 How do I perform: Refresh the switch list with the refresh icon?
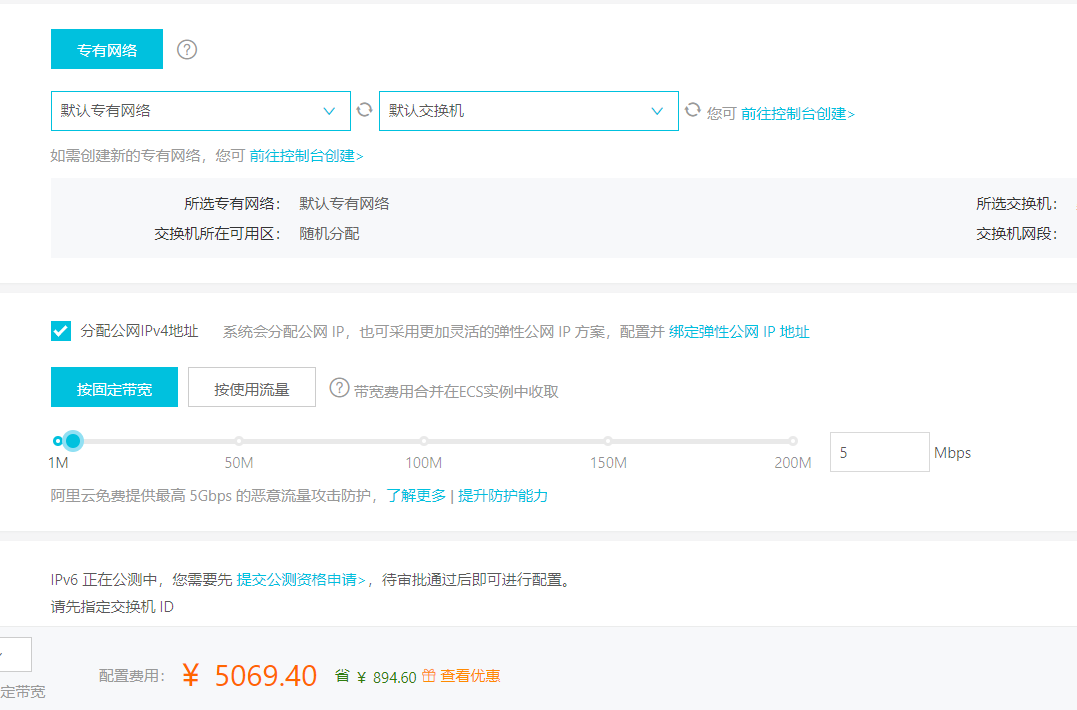click(x=692, y=110)
